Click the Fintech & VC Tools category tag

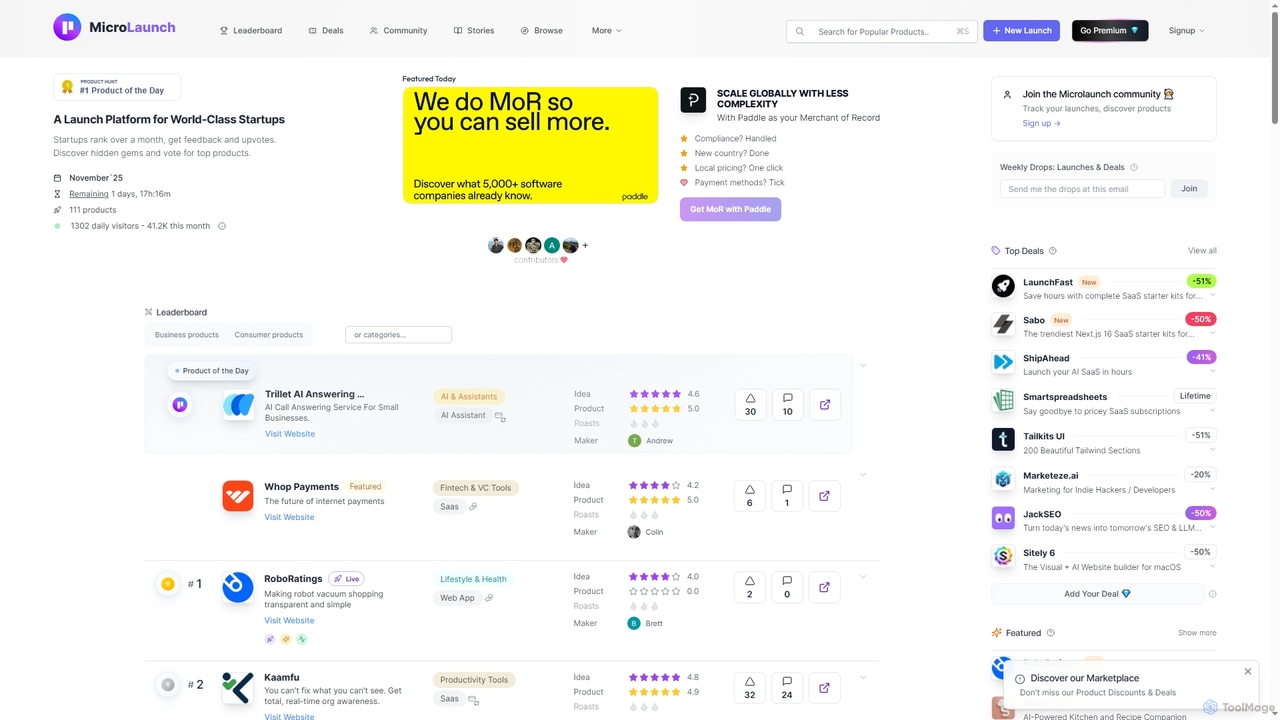click(476, 488)
